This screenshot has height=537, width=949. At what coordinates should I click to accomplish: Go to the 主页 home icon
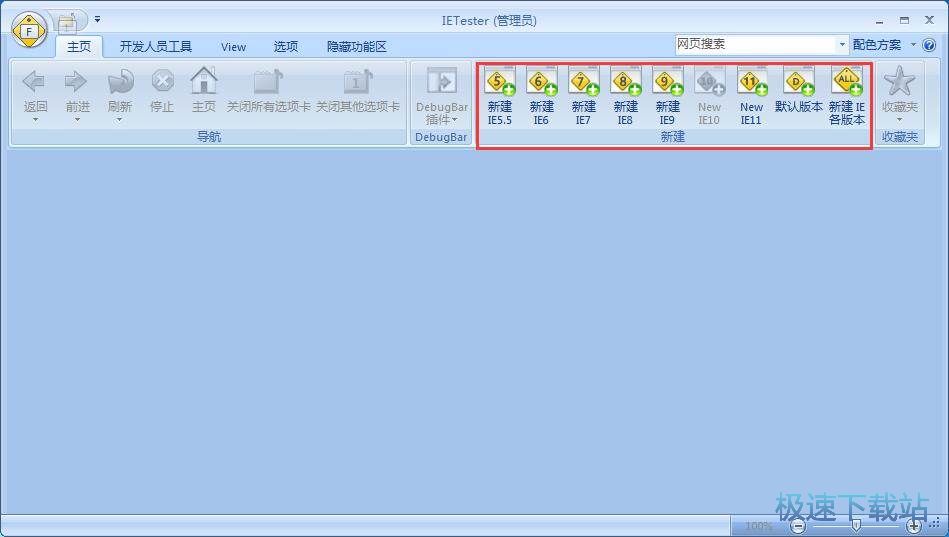(203, 81)
